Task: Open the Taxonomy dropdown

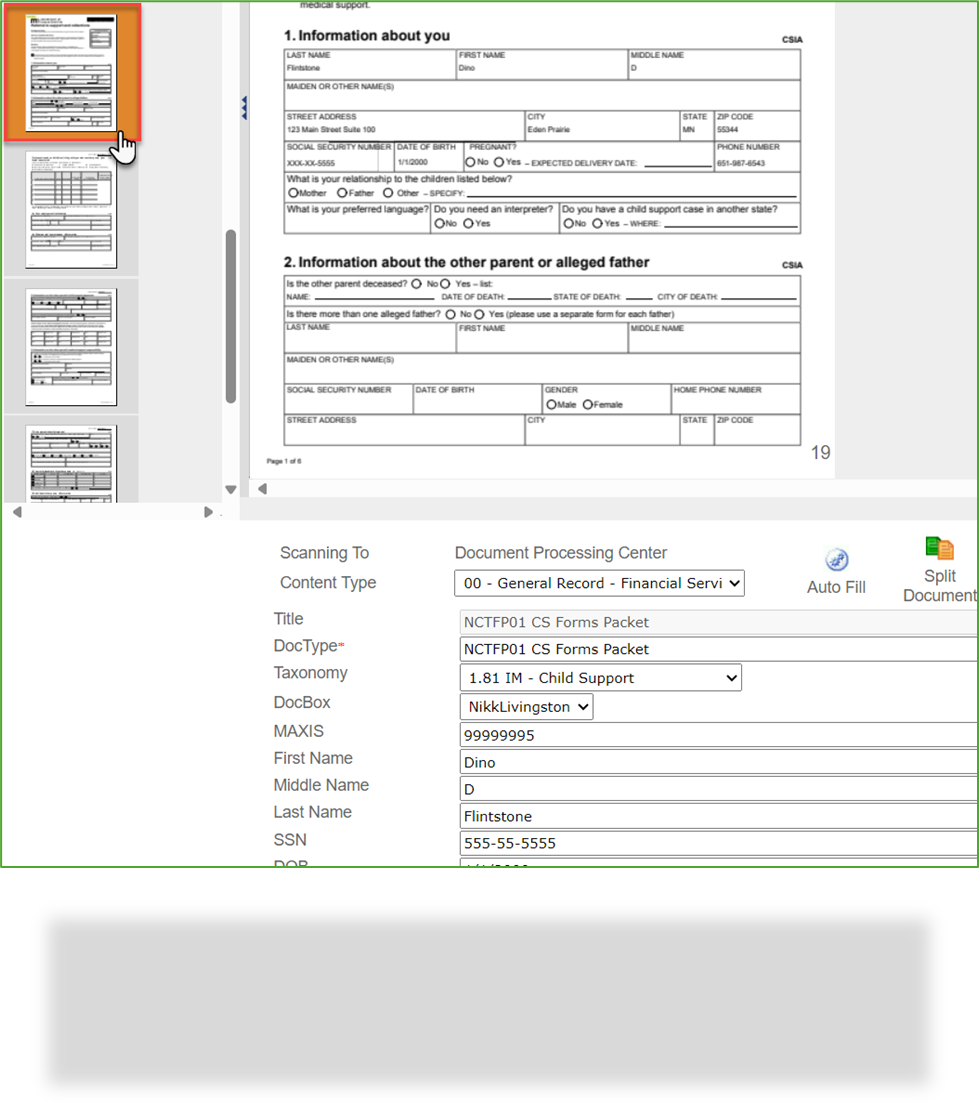Action: click(x=600, y=677)
